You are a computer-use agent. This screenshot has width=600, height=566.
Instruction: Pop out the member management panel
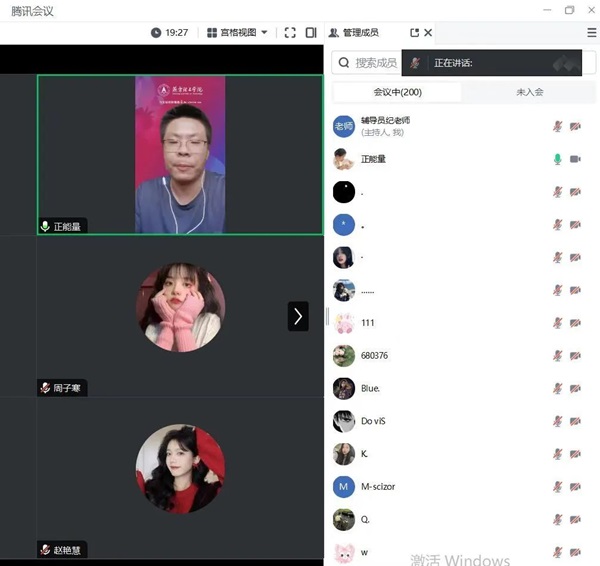point(415,33)
